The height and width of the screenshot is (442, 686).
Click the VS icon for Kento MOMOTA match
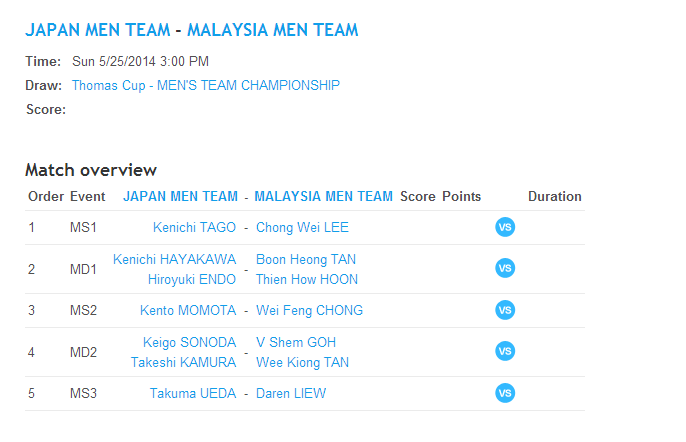(505, 310)
